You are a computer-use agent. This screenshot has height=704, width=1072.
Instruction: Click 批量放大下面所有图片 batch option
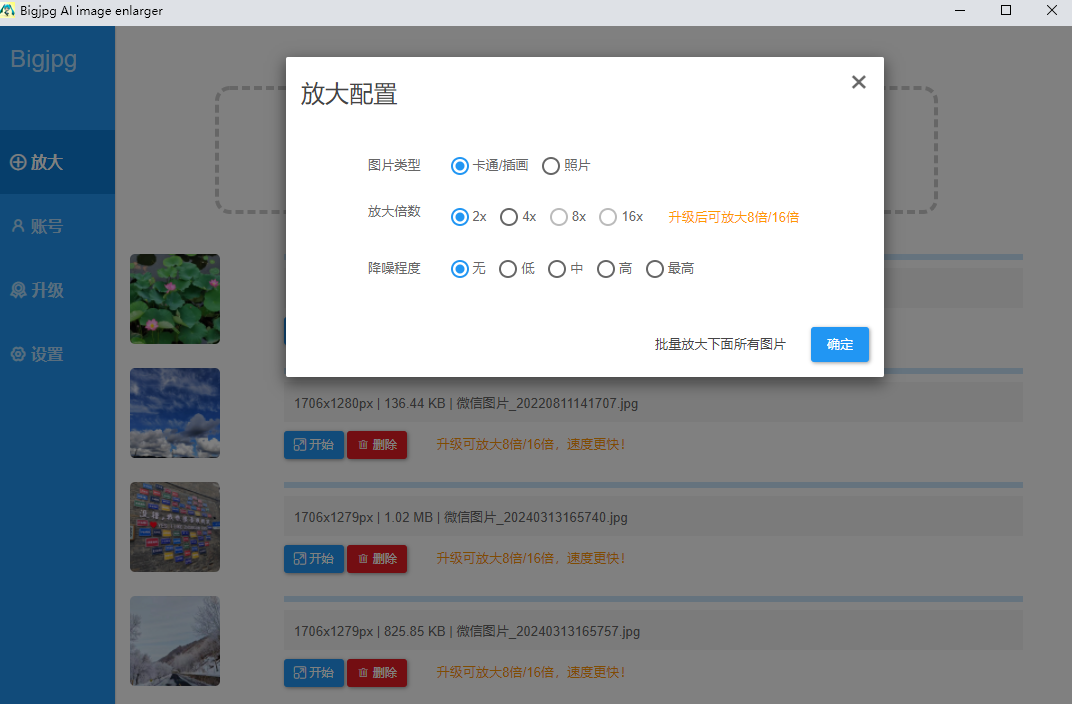pyautogui.click(x=720, y=345)
